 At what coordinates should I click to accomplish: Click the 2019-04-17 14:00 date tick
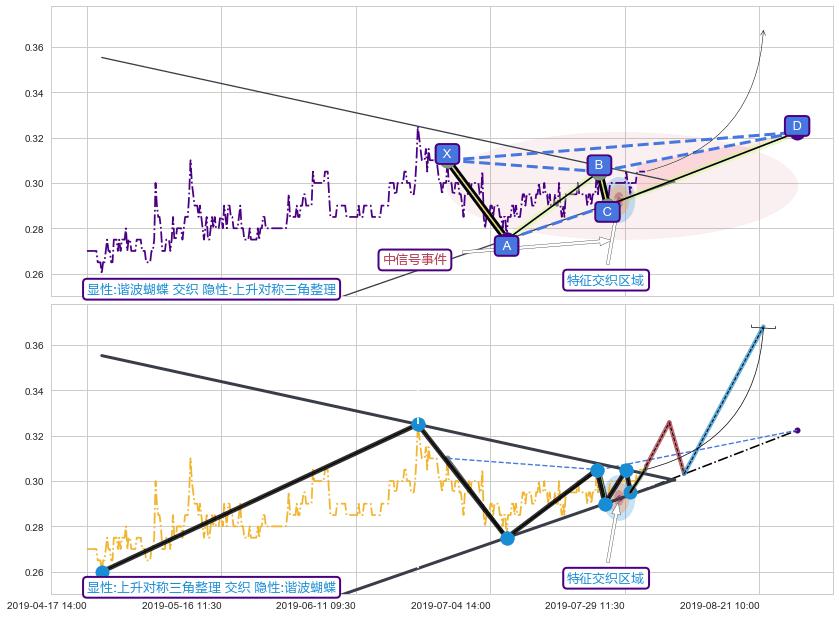coord(47,605)
